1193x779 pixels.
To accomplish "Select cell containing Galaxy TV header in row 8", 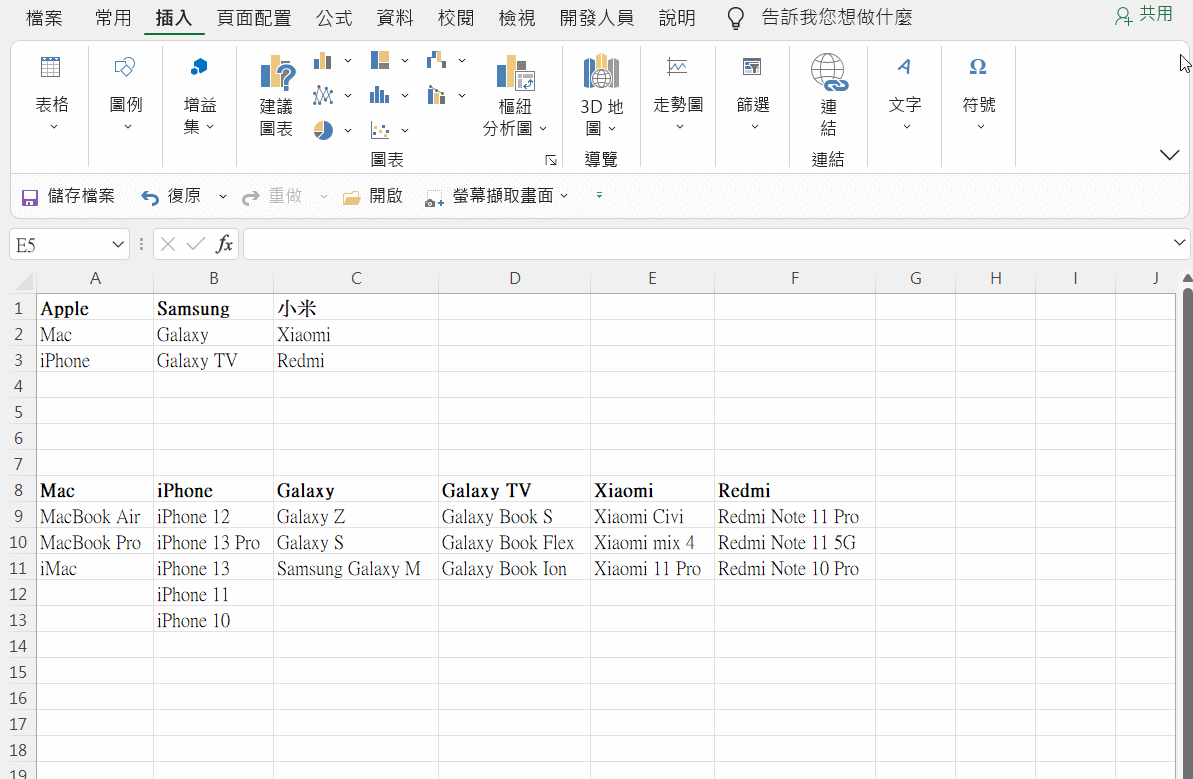I will coord(514,490).
